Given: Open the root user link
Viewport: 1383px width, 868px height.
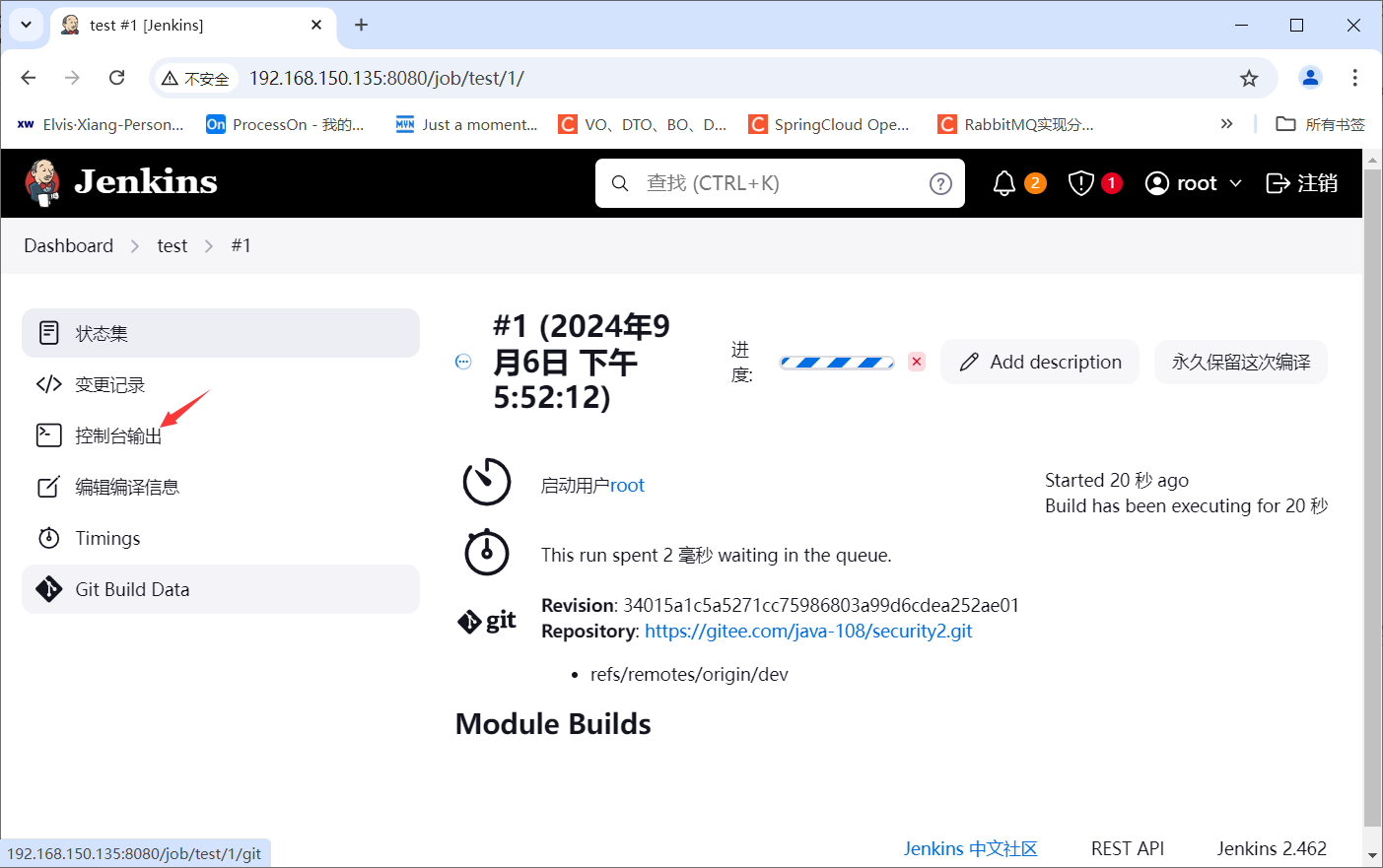Looking at the screenshot, I should coord(627,485).
